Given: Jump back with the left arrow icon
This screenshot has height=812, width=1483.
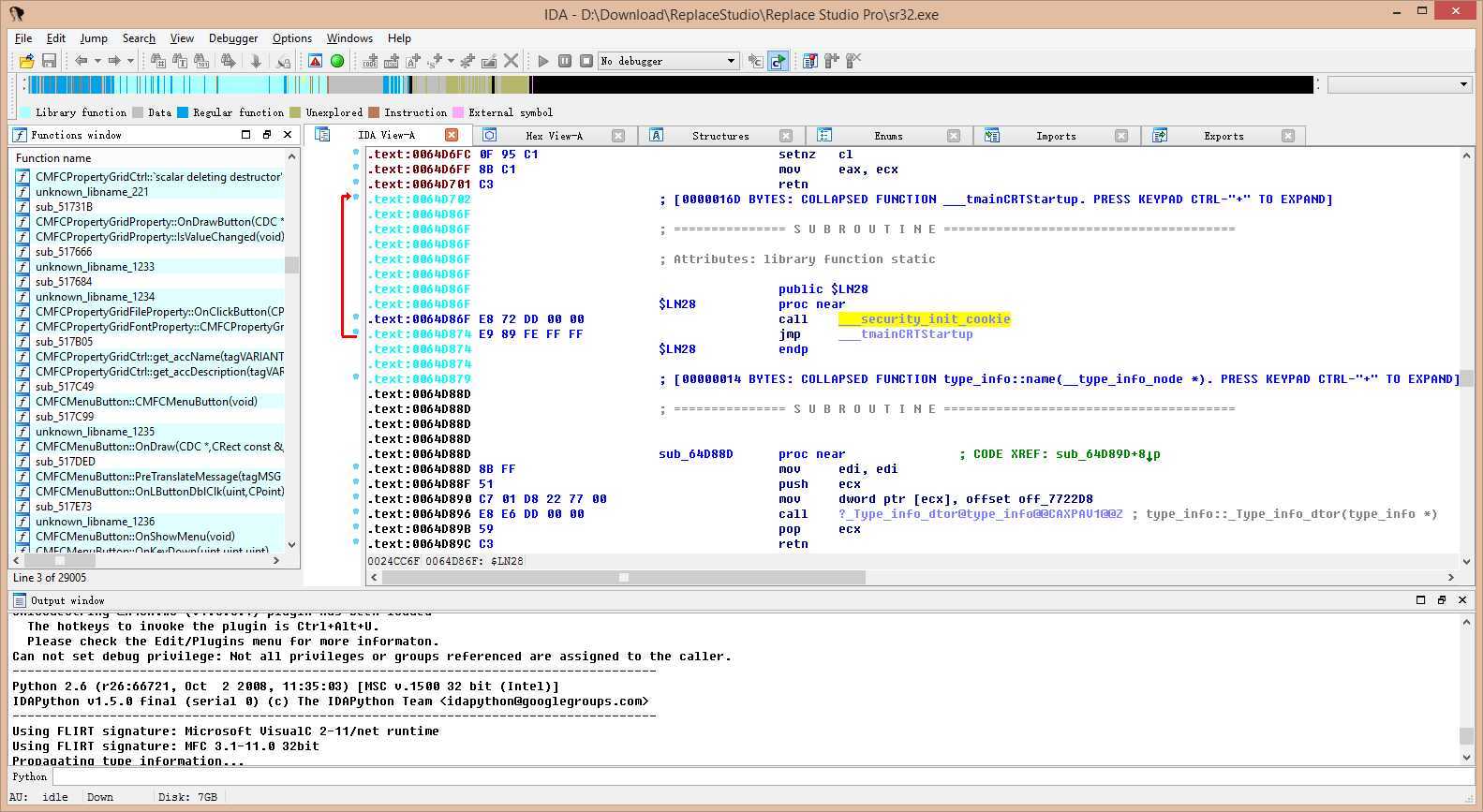Looking at the screenshot, I should 82,61.
